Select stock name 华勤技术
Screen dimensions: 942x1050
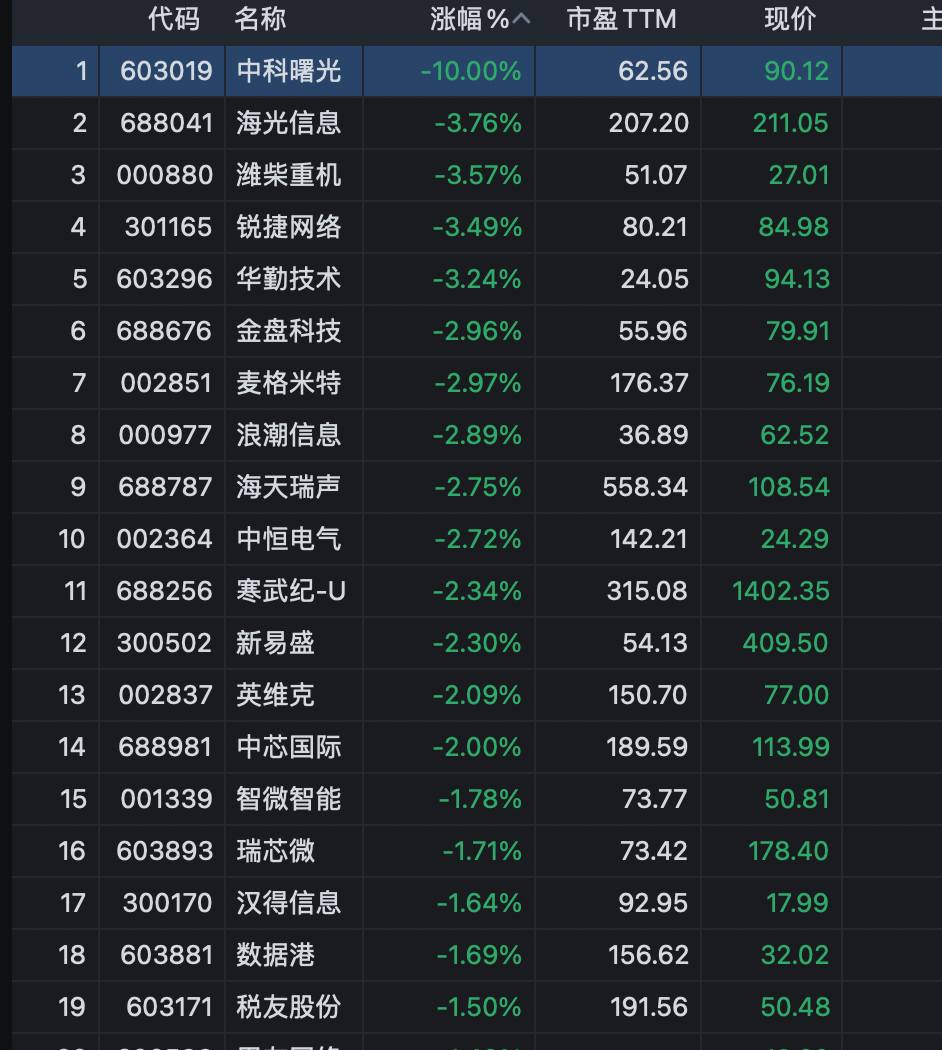pos(289,279)
